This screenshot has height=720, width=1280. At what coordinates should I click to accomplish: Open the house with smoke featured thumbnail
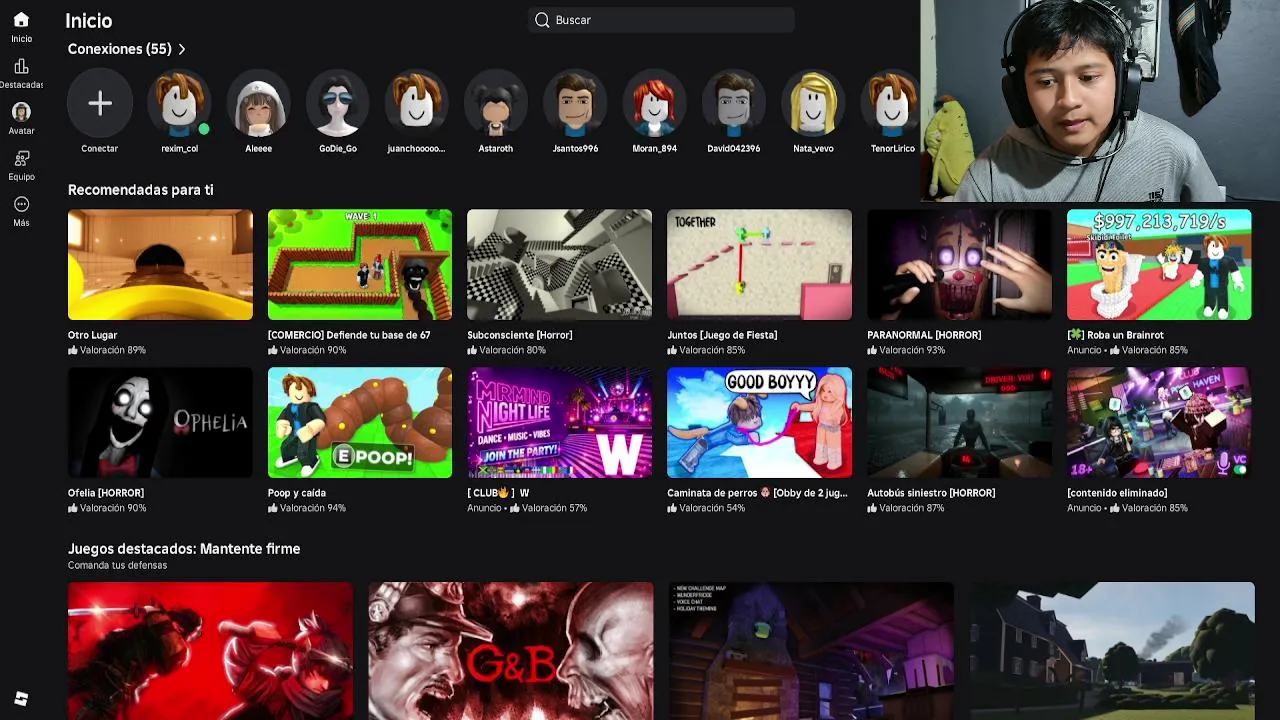click(1112, 651)
